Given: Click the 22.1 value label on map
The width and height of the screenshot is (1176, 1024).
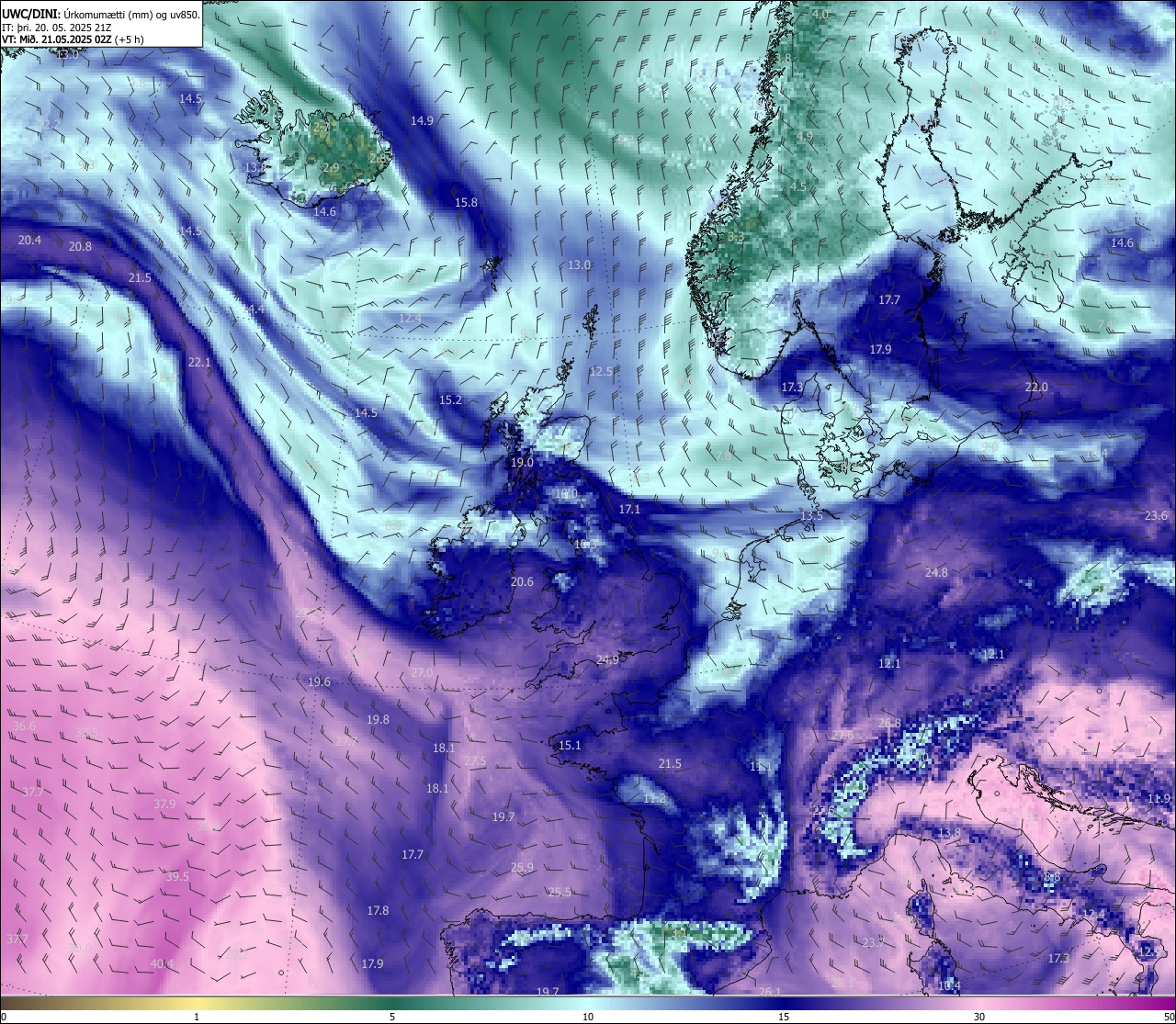Looking at the screenshot, I should pyautogui.click(x=199, y=362).
